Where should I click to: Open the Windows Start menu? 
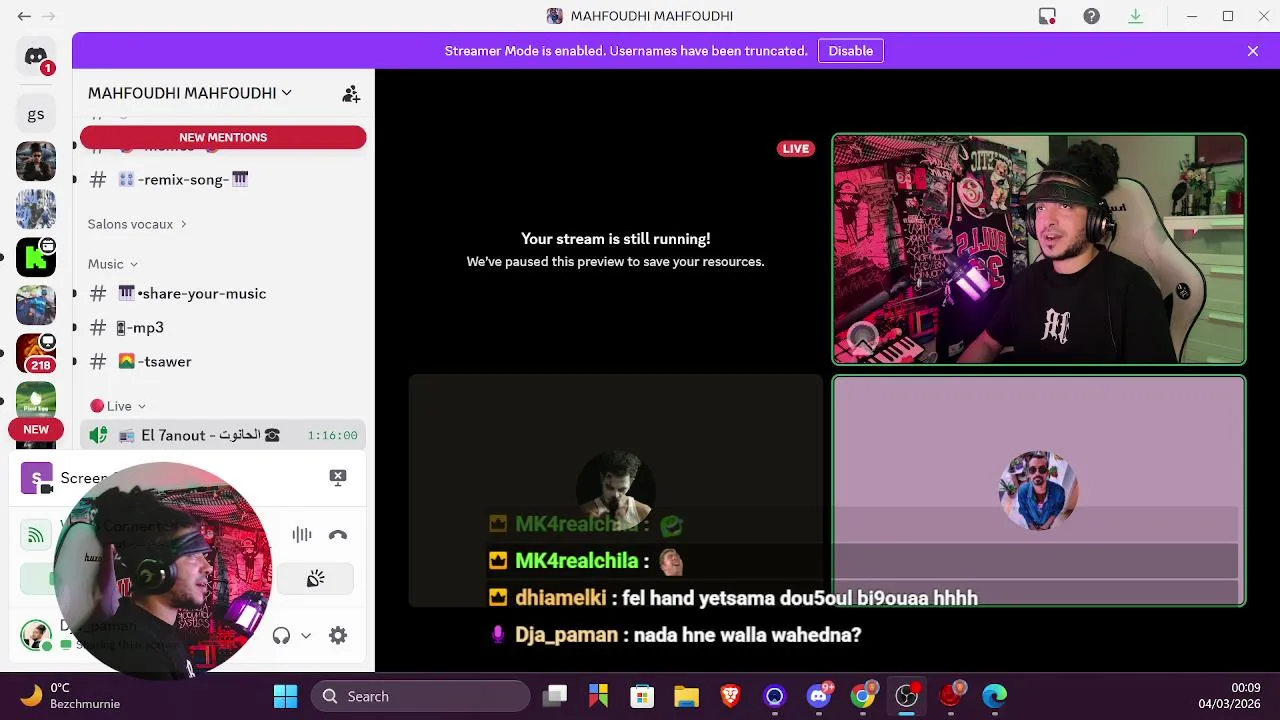pos(285,696)
